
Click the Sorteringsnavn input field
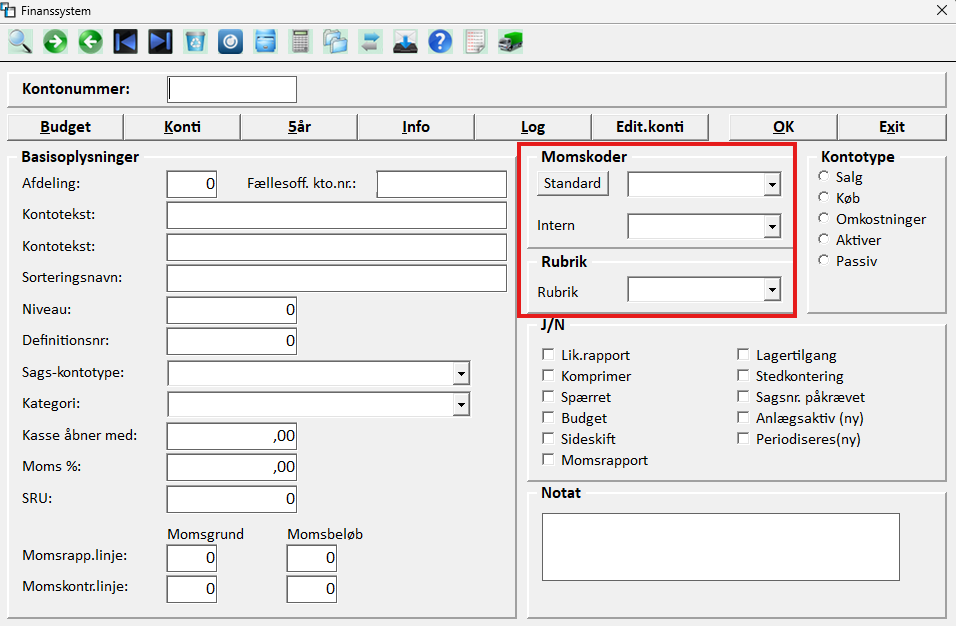click(x=337, y=279)
